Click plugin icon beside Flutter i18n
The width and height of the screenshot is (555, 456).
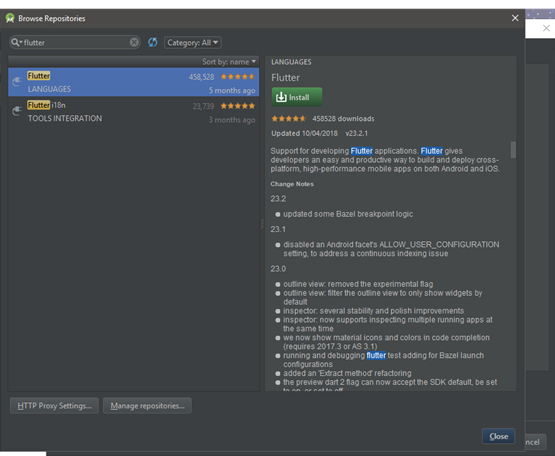[17, 111]
